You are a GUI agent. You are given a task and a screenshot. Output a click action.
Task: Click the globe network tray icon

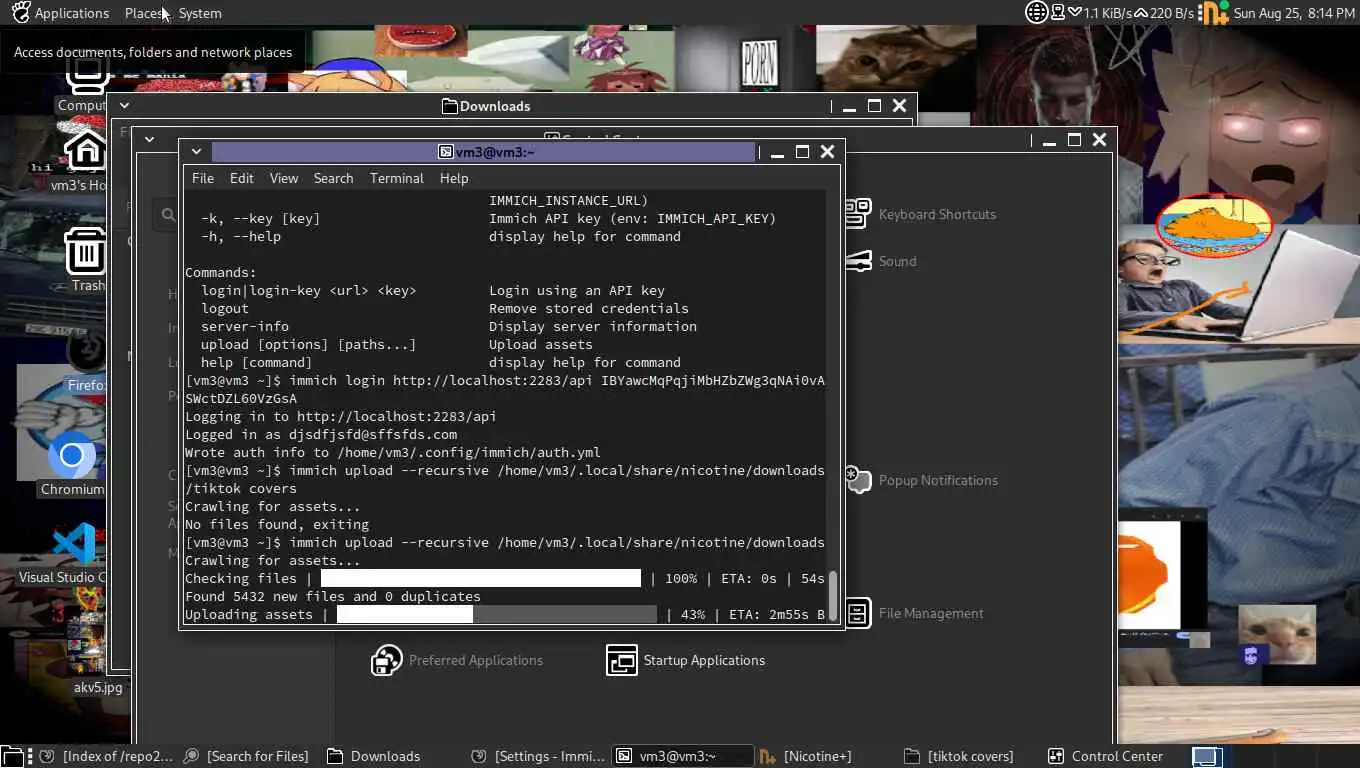(x=1036, y=13)
